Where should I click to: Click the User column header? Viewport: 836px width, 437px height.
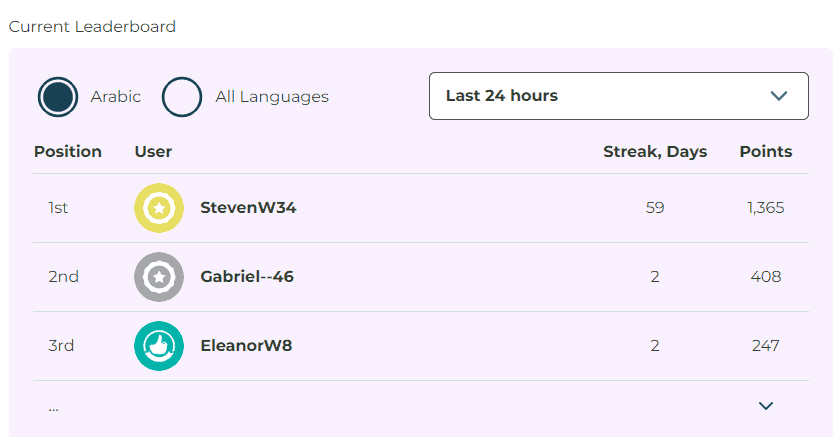(x=153, y=152)
